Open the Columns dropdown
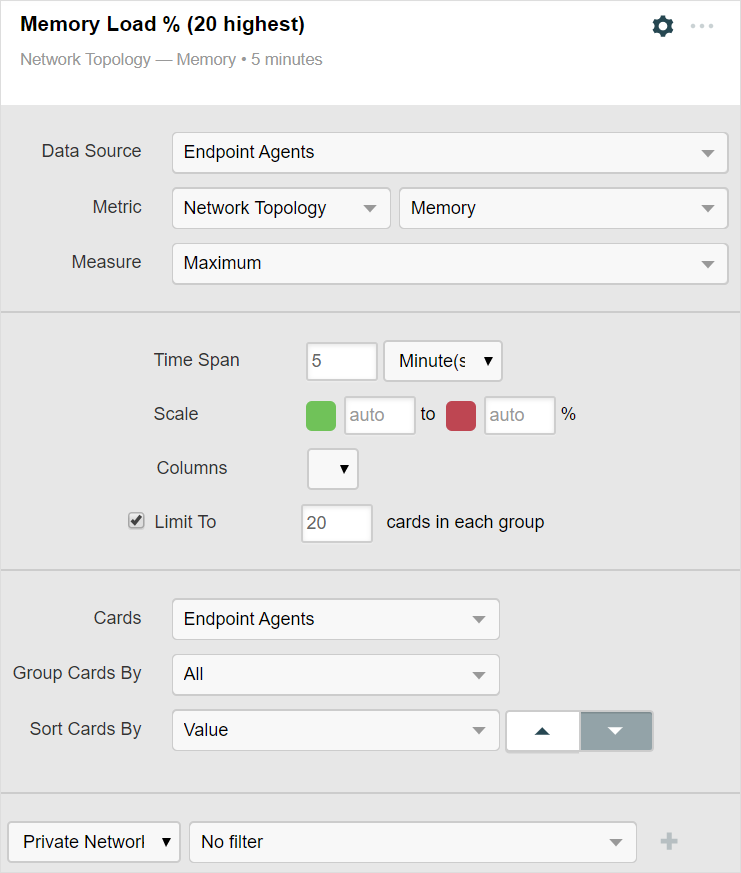The image size is (741, 873). click(333, 468)
